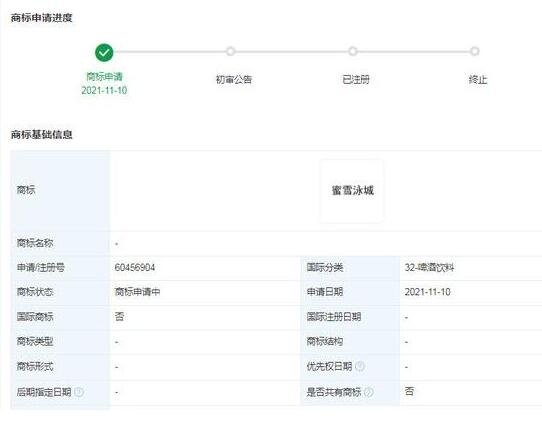Click the 申请/注册号 field label
Screen dimensions: 542x421
pos(40,268)
